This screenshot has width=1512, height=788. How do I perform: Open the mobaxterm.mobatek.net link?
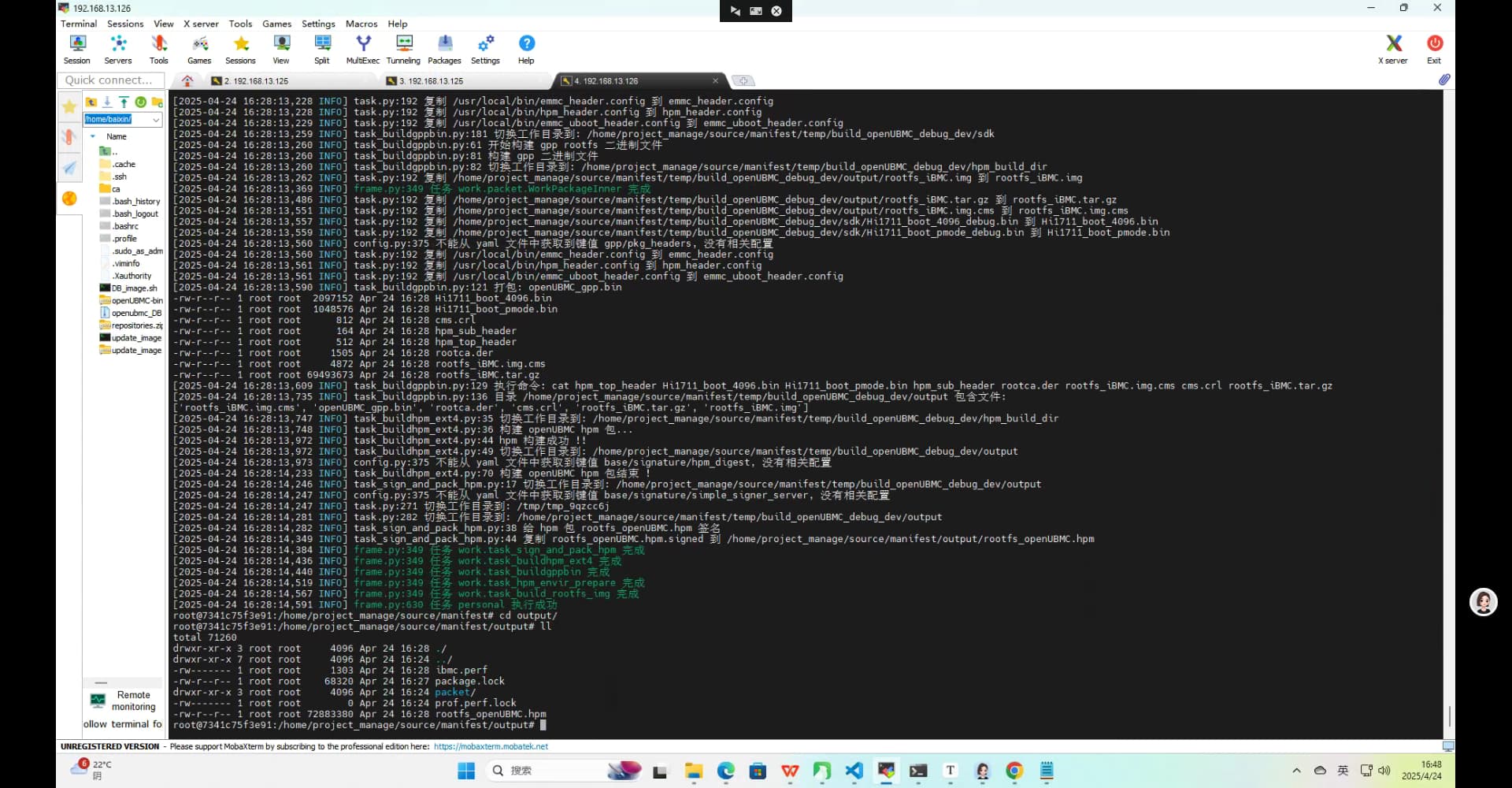pos(491,746)
